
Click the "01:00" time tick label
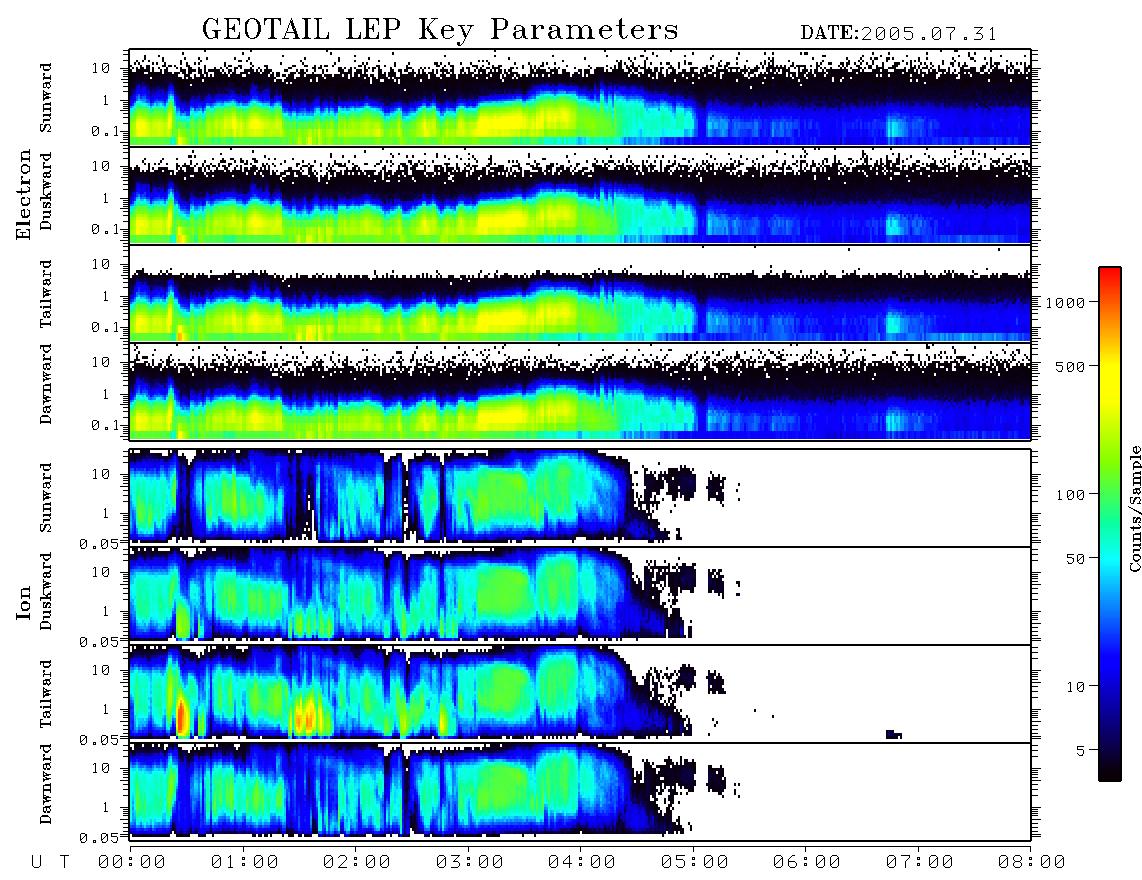pos(245,863)
